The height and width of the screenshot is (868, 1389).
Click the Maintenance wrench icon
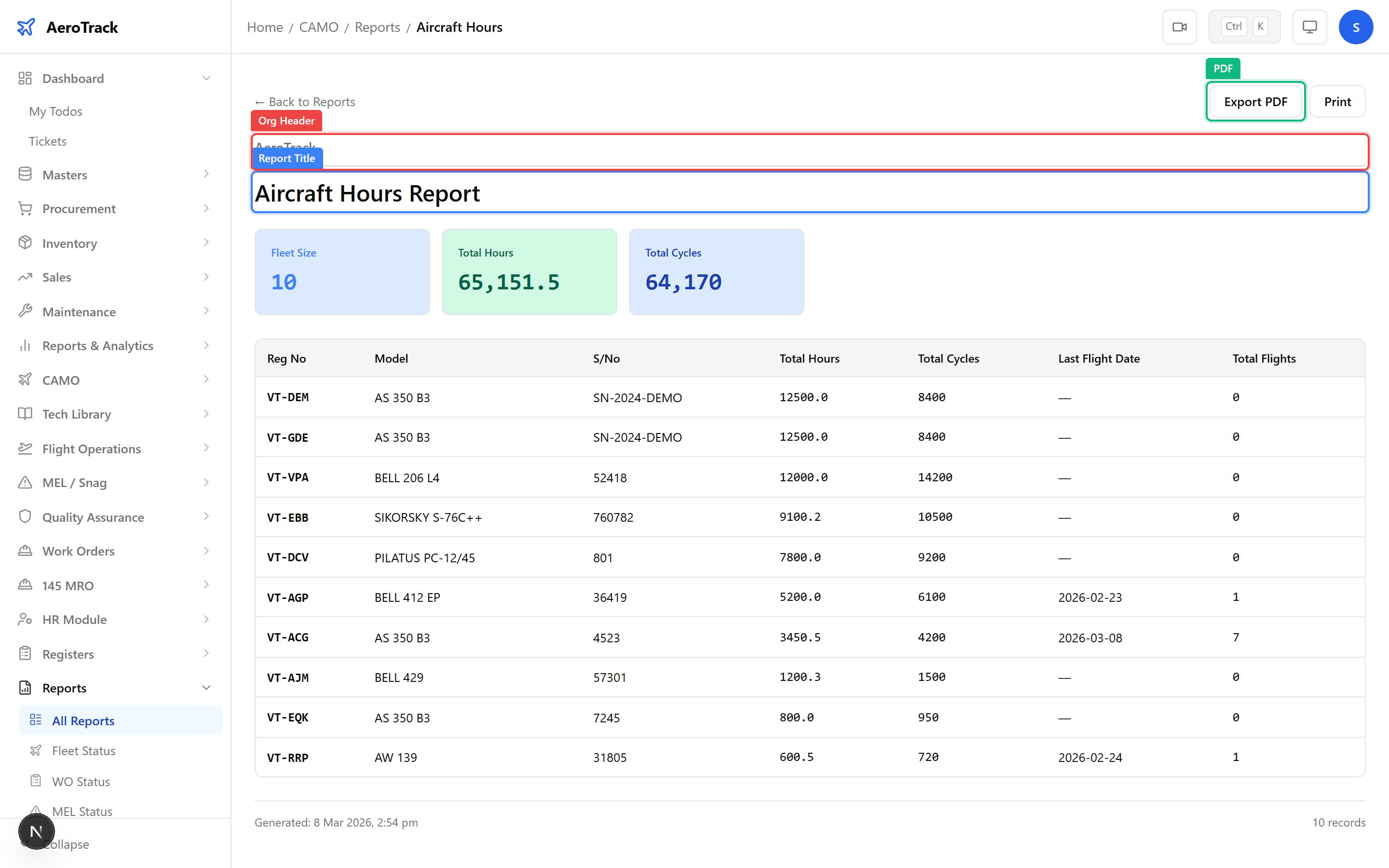(x=25, y=311)
